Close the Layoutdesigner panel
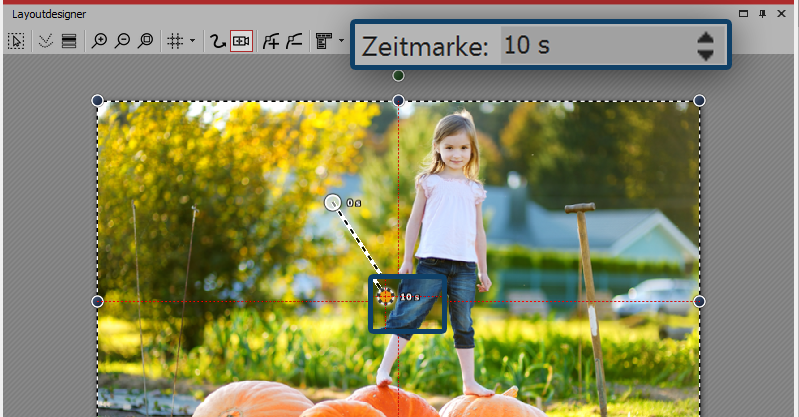 tap(781, 14)
